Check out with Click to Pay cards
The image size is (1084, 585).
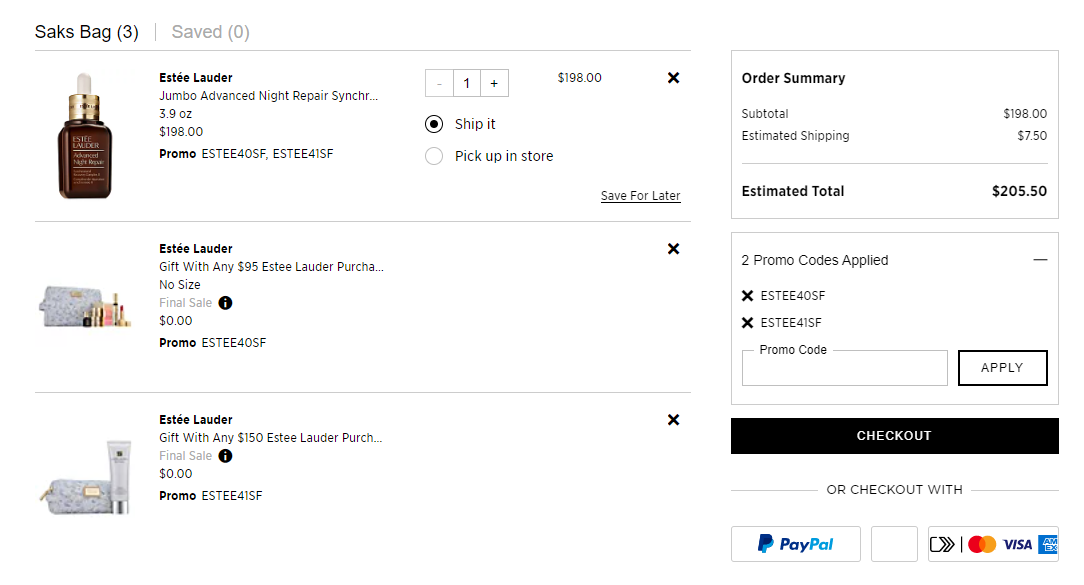[x=993, y=544]
